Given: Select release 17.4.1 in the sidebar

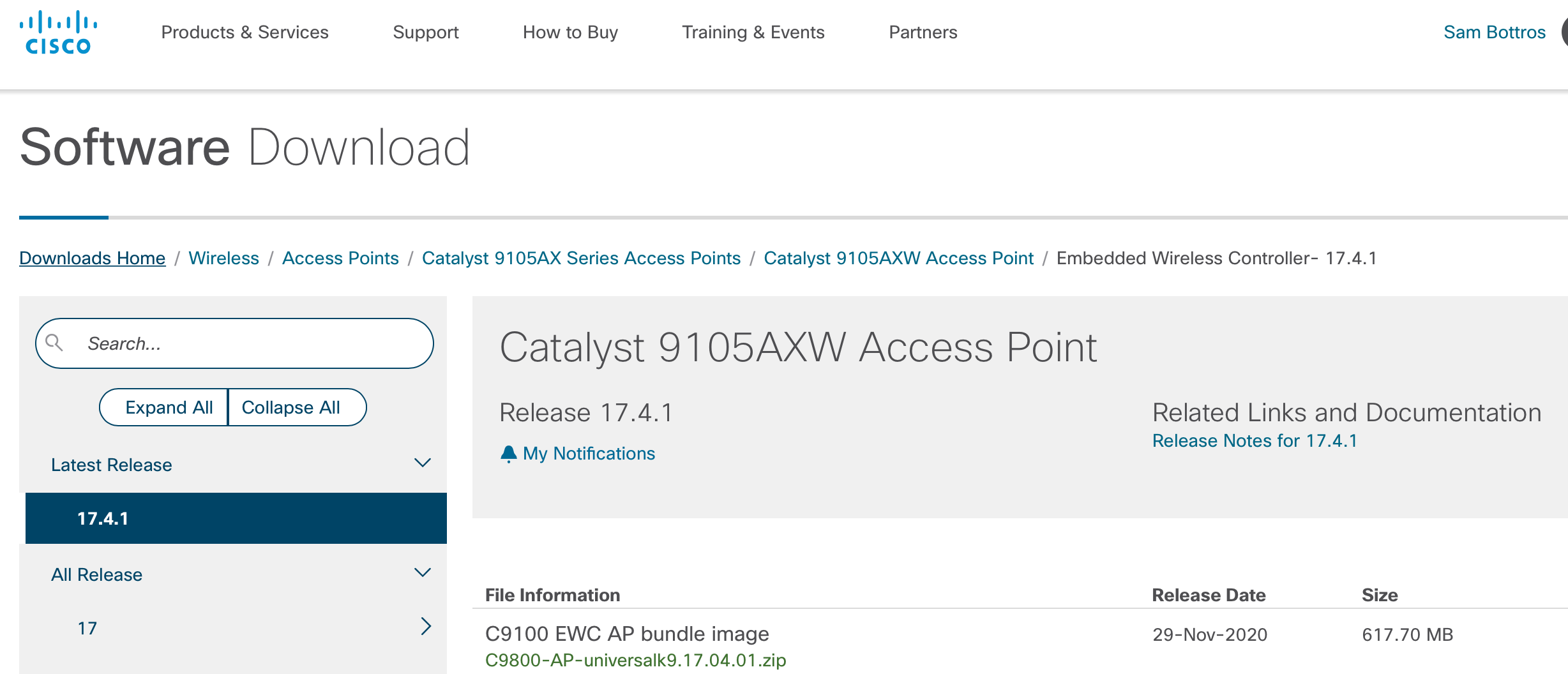Looking at the screenshot, I should click(102, 518).
